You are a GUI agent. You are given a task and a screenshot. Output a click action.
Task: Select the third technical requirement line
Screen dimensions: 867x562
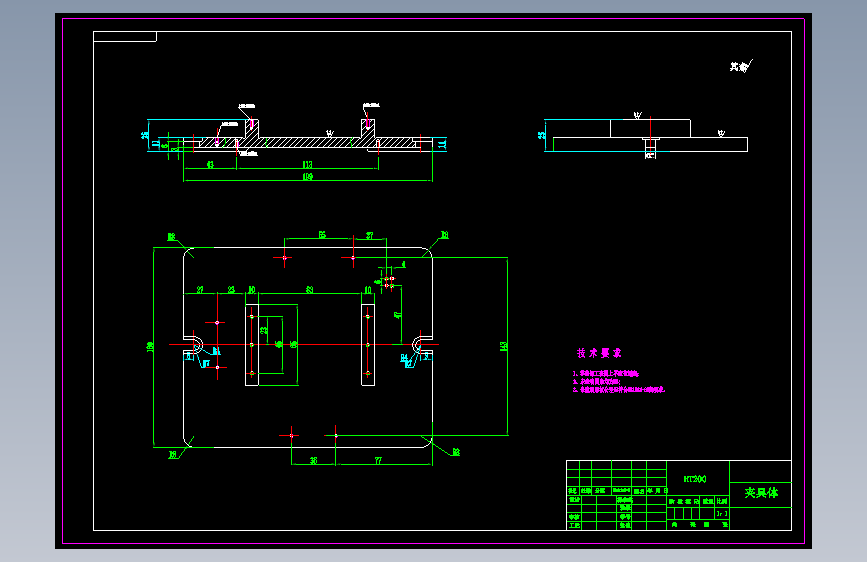pos(619,390)
